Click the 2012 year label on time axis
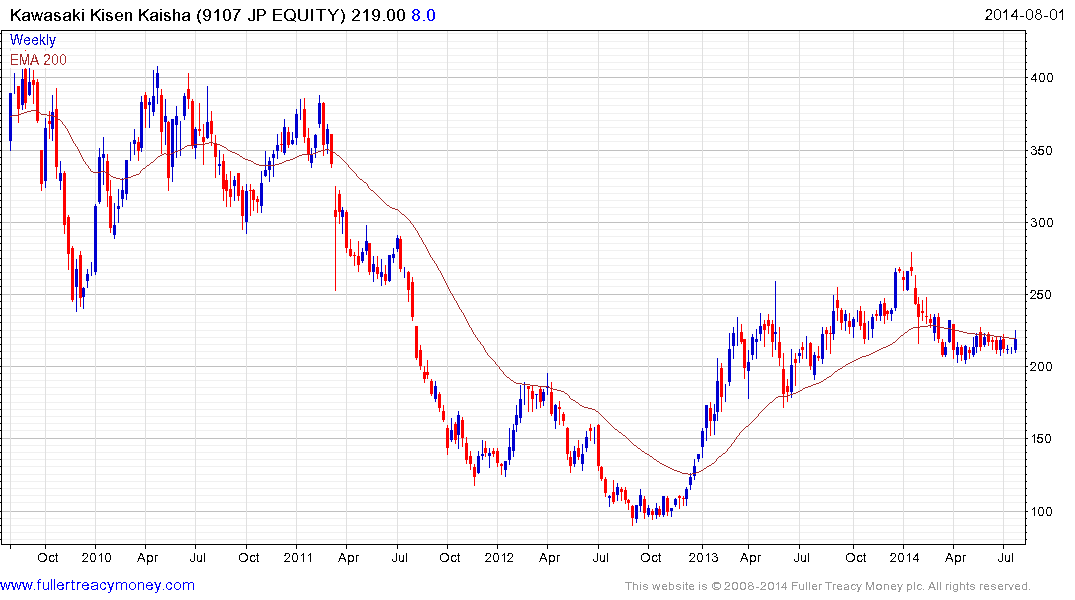 pyautogui.click(x=498, y=557)
